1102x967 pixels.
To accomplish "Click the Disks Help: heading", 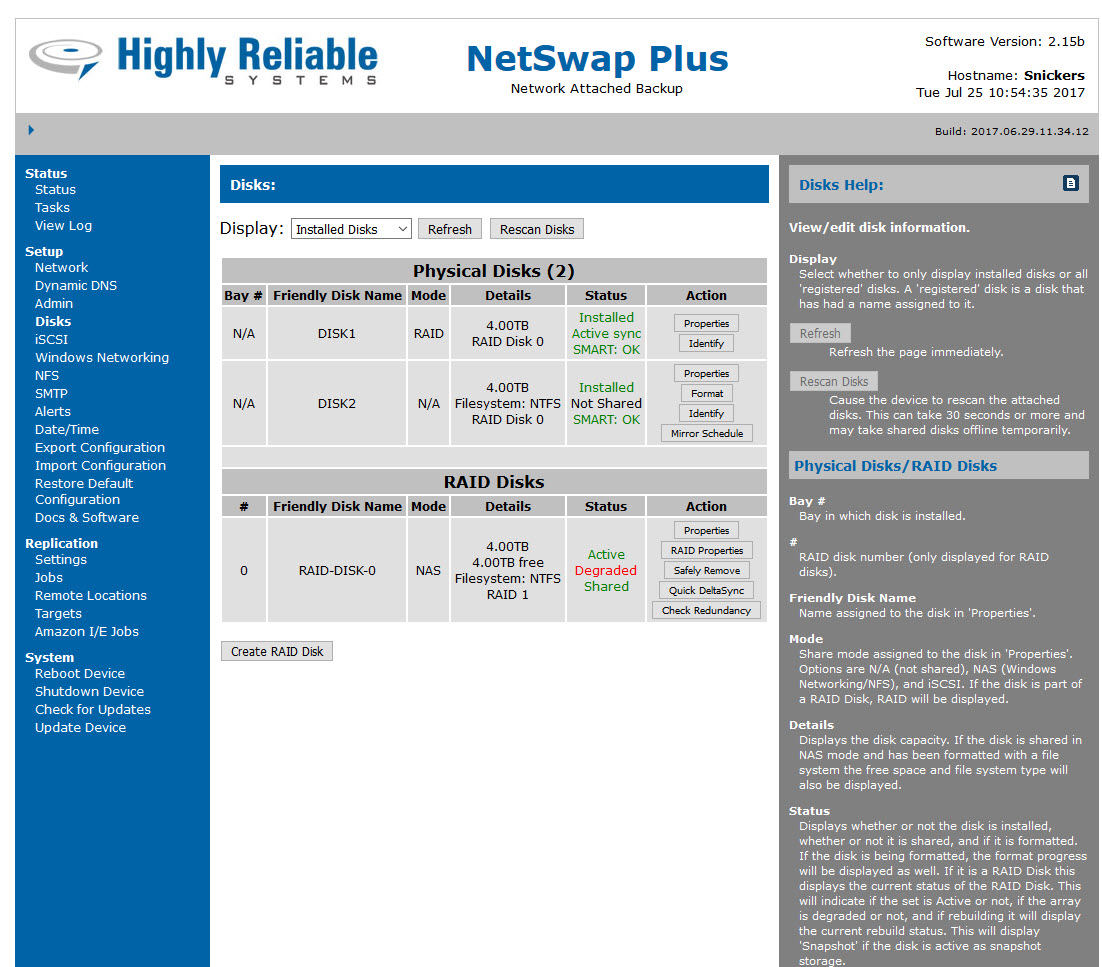I will (x=841, y=185).
